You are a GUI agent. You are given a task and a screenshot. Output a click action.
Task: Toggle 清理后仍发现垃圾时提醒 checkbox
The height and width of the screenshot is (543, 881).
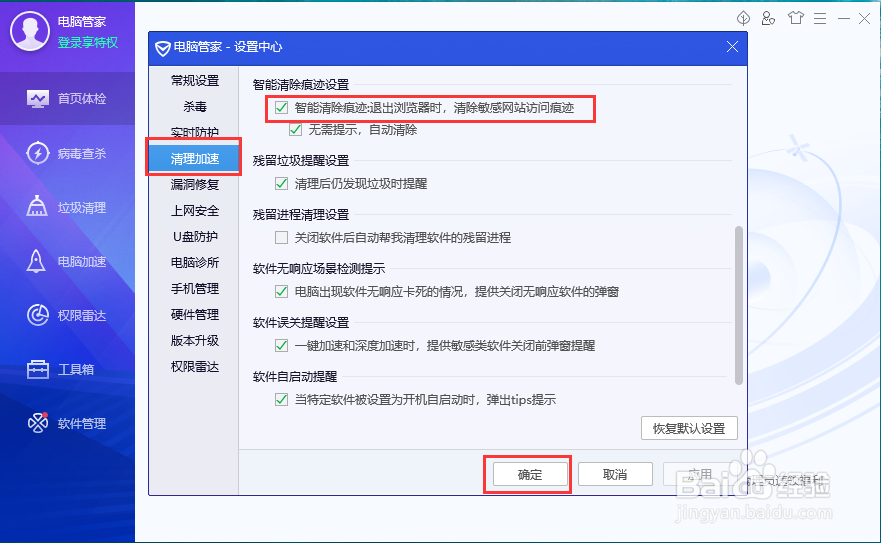click(281, 183)
